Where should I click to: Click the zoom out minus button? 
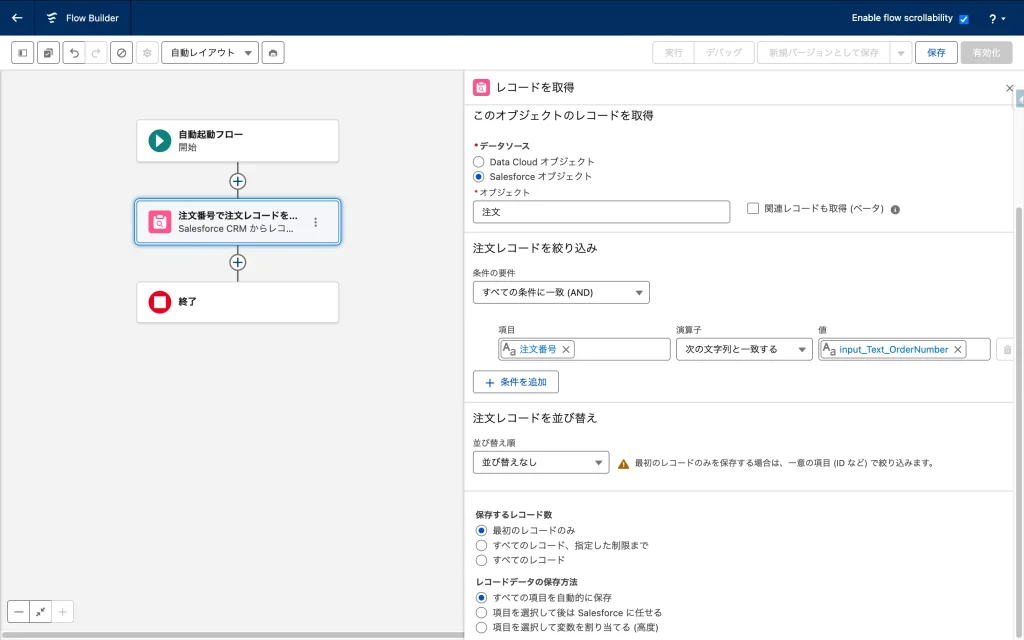(x=19, y=611)
